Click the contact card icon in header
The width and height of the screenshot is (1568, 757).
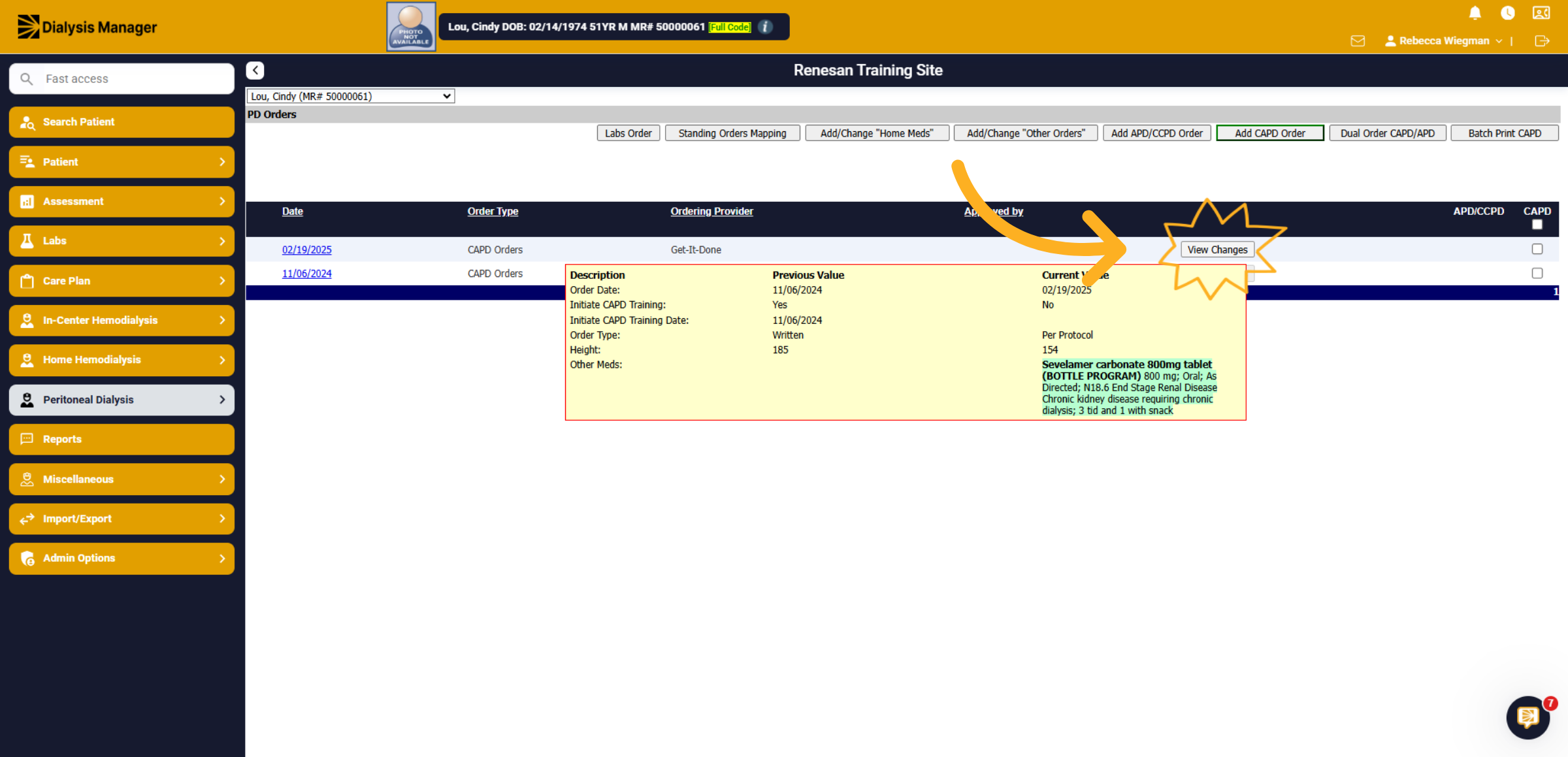click(1541, 13)
